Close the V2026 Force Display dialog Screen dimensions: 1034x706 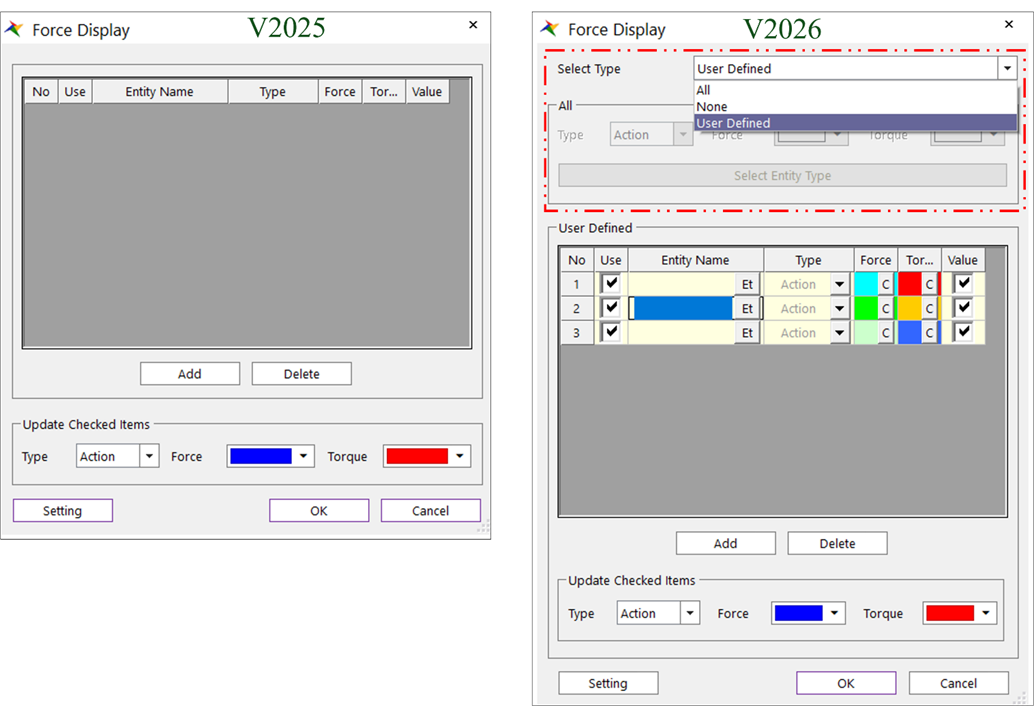1008,24
